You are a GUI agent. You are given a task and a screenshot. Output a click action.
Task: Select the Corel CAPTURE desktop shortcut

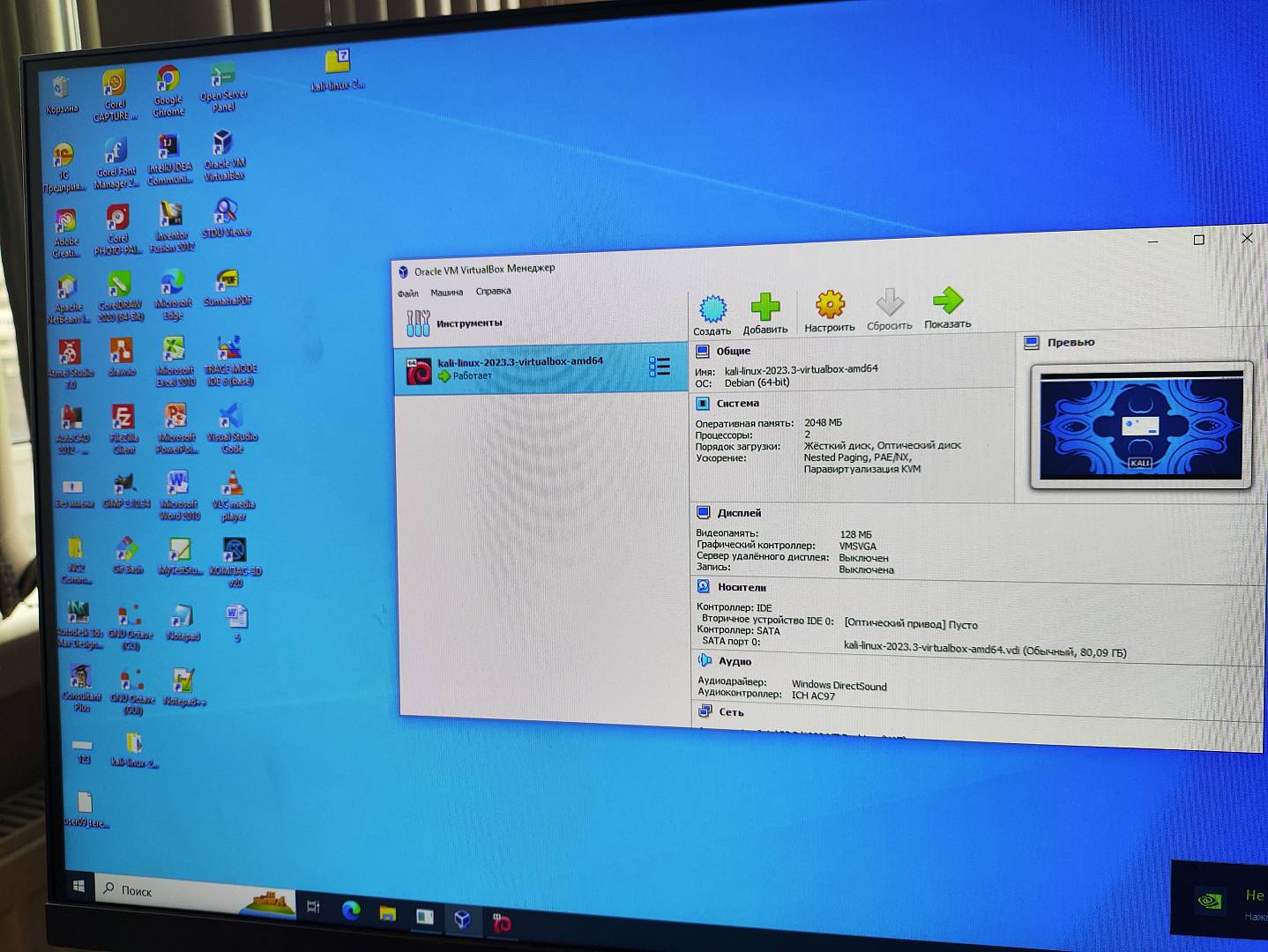(115, 96)
